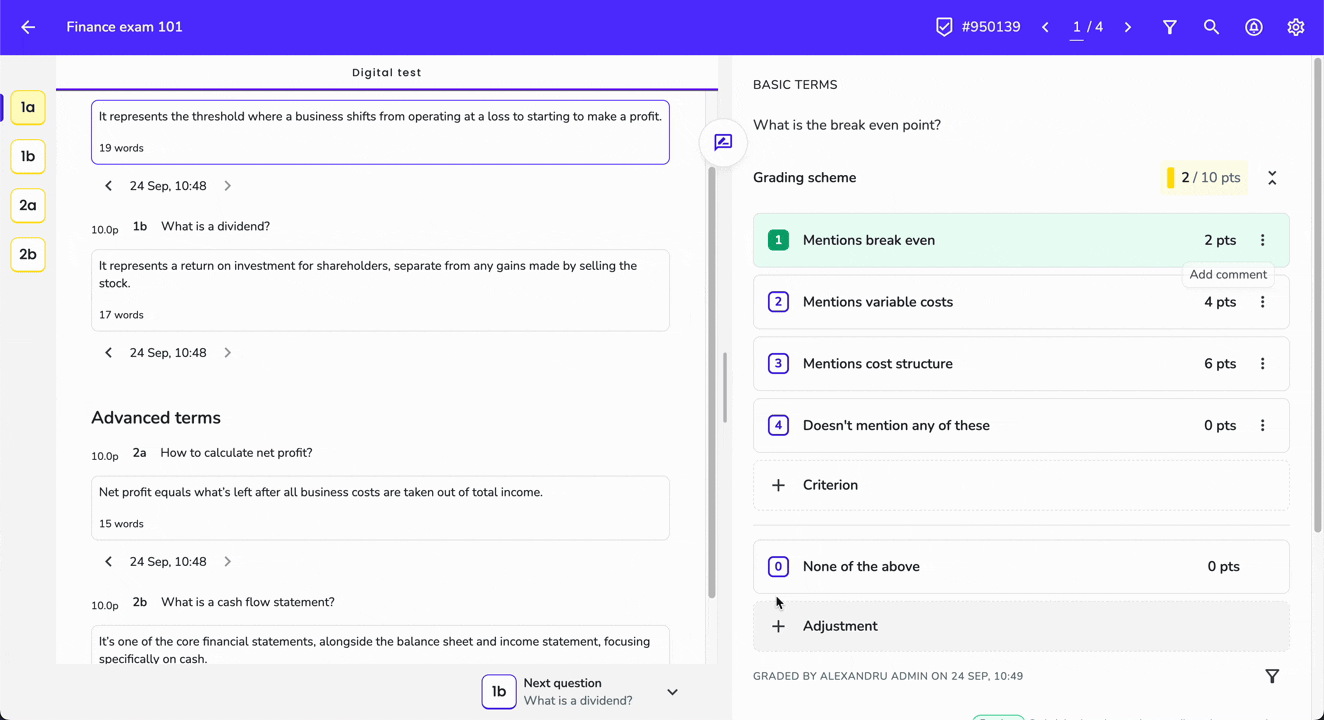The width and height of the screenshot is (1324, 720).
Task: Click the annotation comment icon beside the answer
Action: pyautogui.click(x=723, y=142)
